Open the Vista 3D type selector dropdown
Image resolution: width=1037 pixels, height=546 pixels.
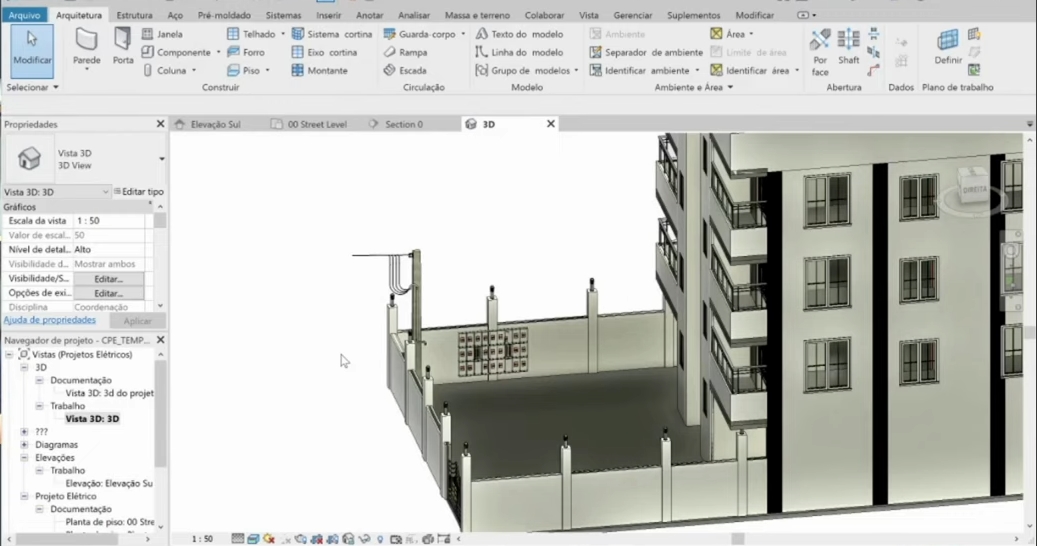(162, 159)
